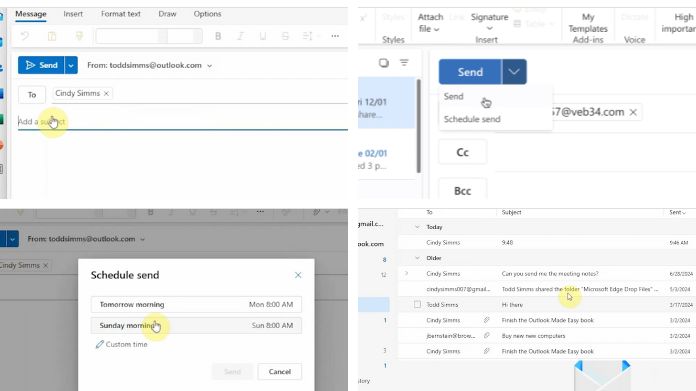696x391 pixels.
Task: Click the clipboard Paste icon
Action: click(52, 36)
